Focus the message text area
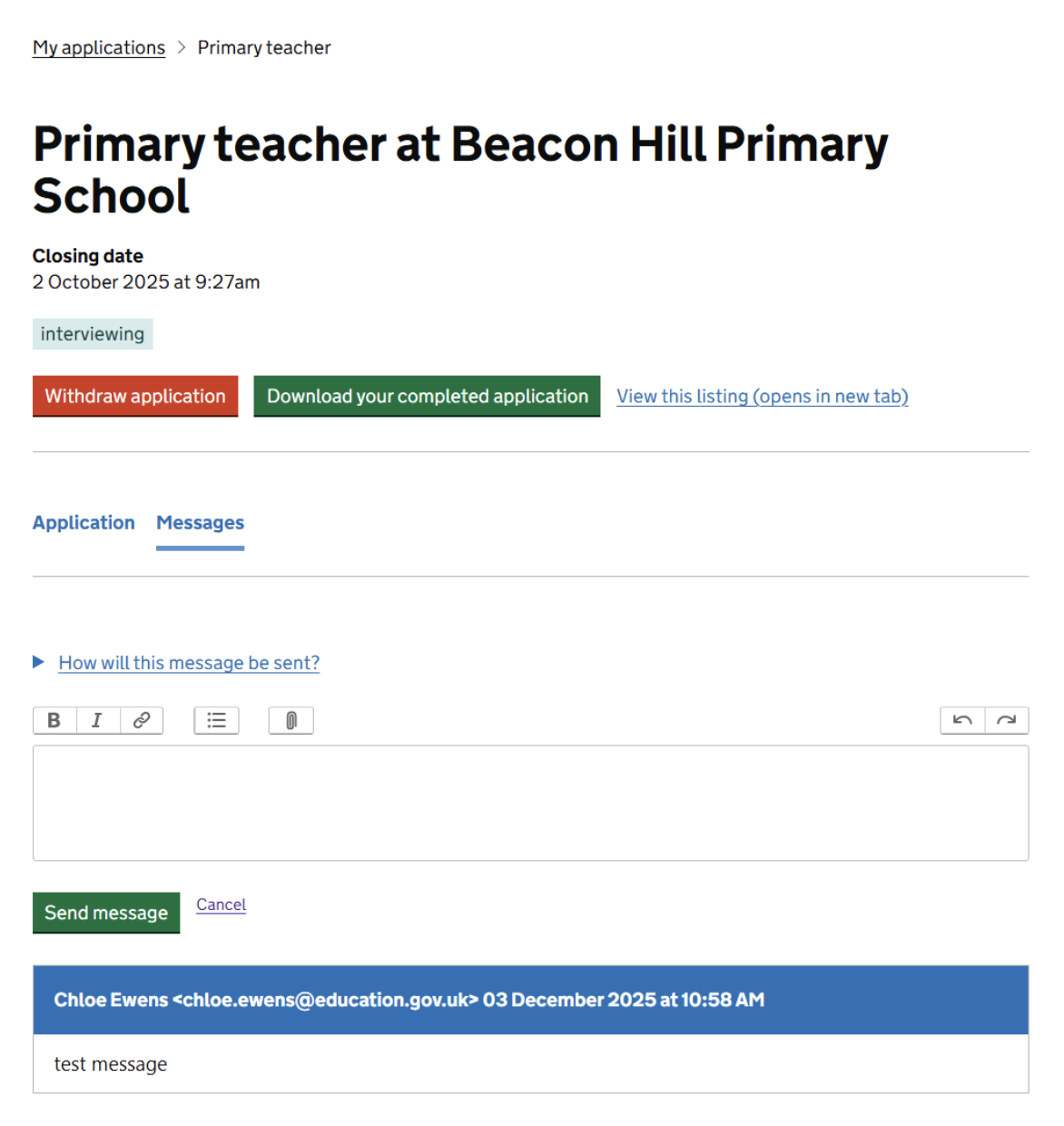The image size is (1064, 1126). coord(530,803)
